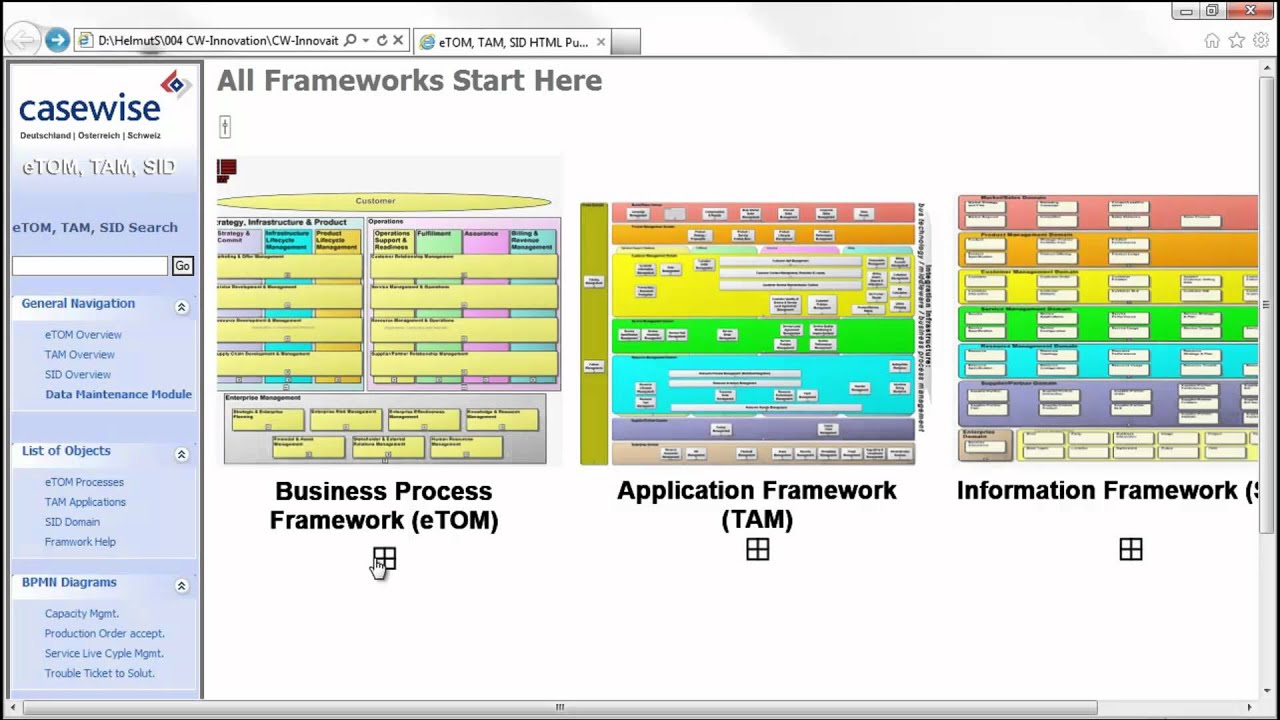
Task: Click the List of Objects heading
Action: (x=66, y=451)
